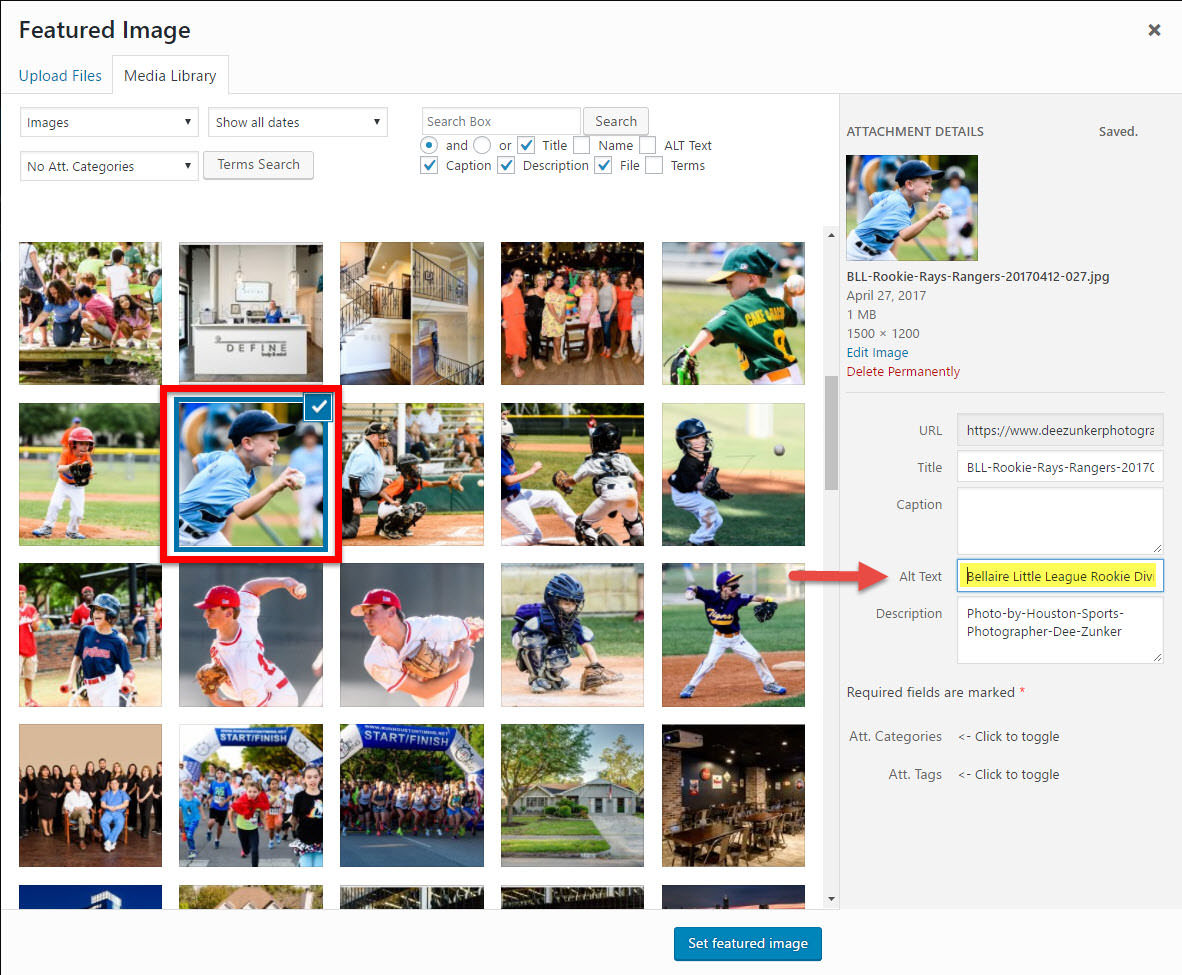The width and height of the screenshot is (1182, 975).
Task: Toggle the Description search checkbox
Action: [x=507, y=165]
